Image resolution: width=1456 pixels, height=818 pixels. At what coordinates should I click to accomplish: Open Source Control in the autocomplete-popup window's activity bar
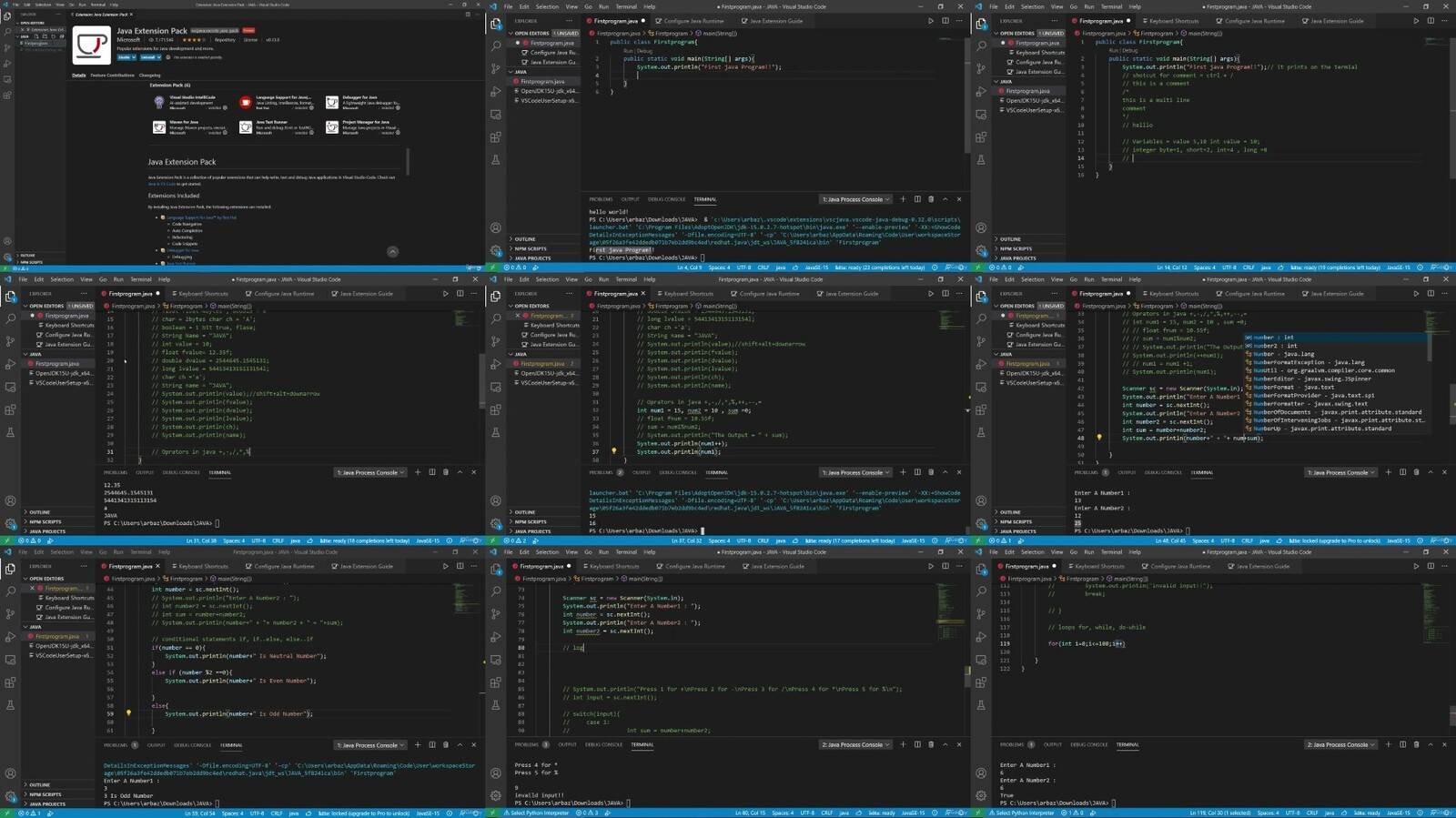(981, 341)
